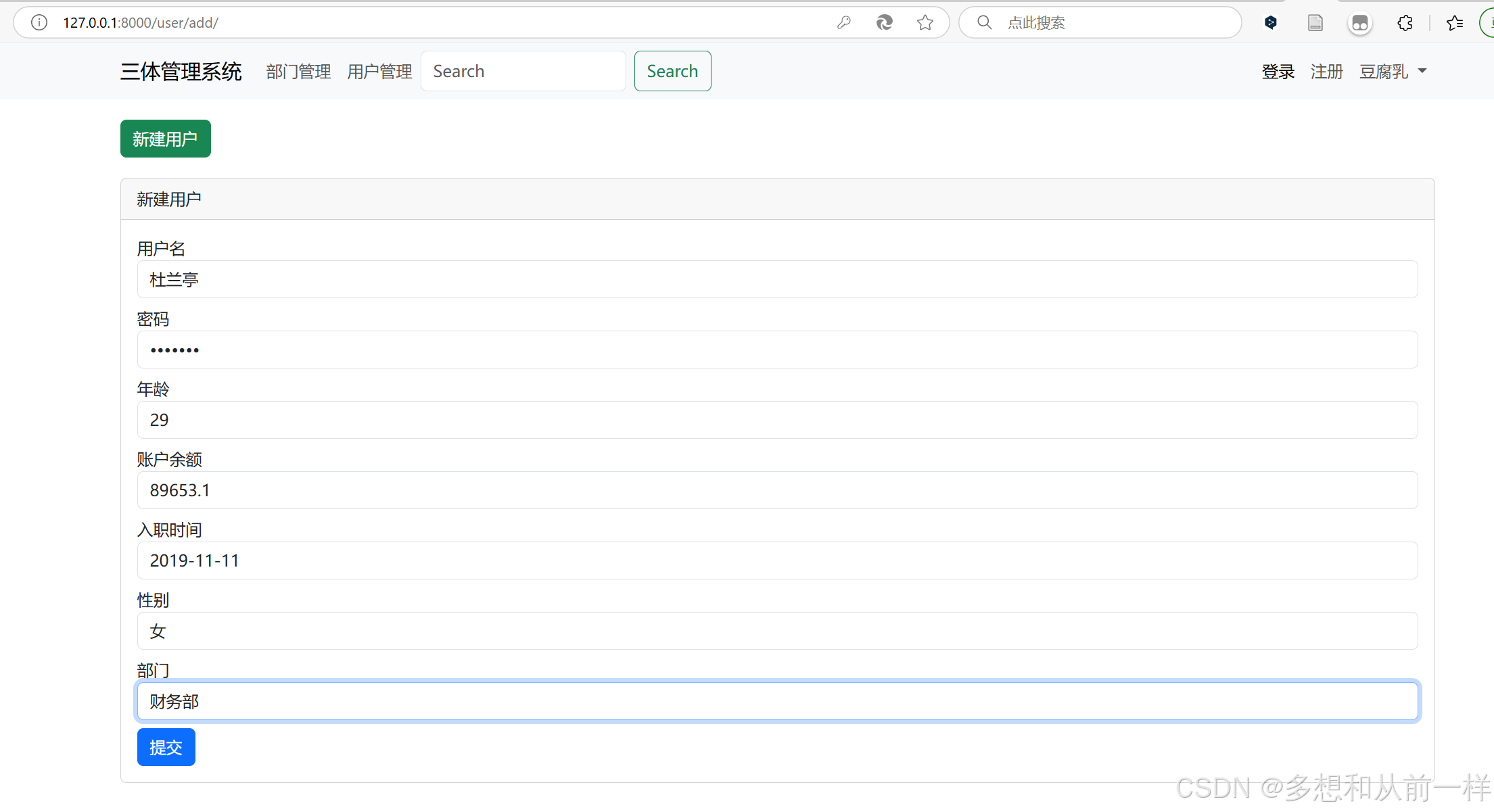The width and height of the screenshot is (1494, 812).
Task: Click the Tampermonkey-style round extension icon
Action: [x=1359, y=22]
